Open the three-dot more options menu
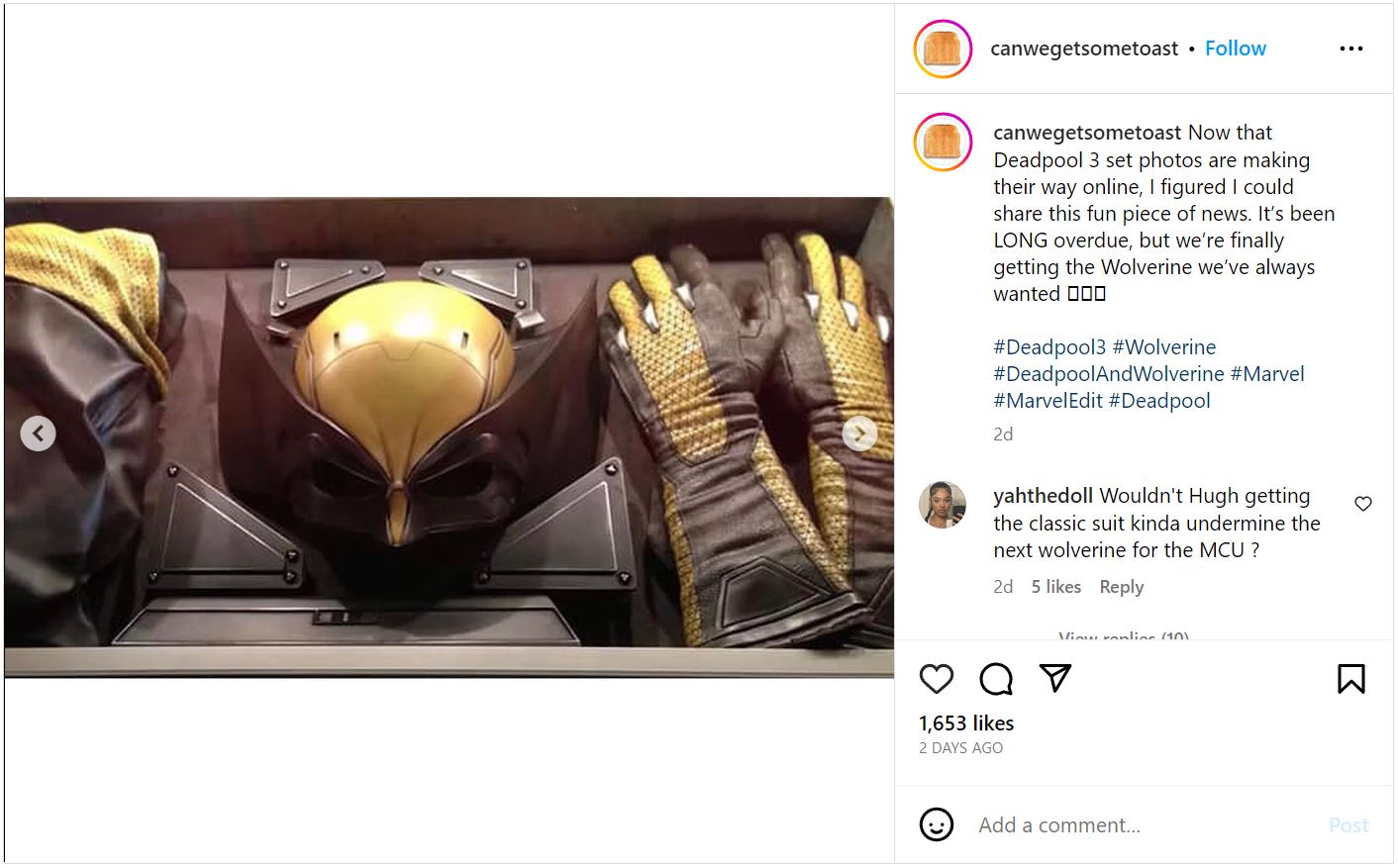This screenshot has height=868, width=1398. 1351,48
